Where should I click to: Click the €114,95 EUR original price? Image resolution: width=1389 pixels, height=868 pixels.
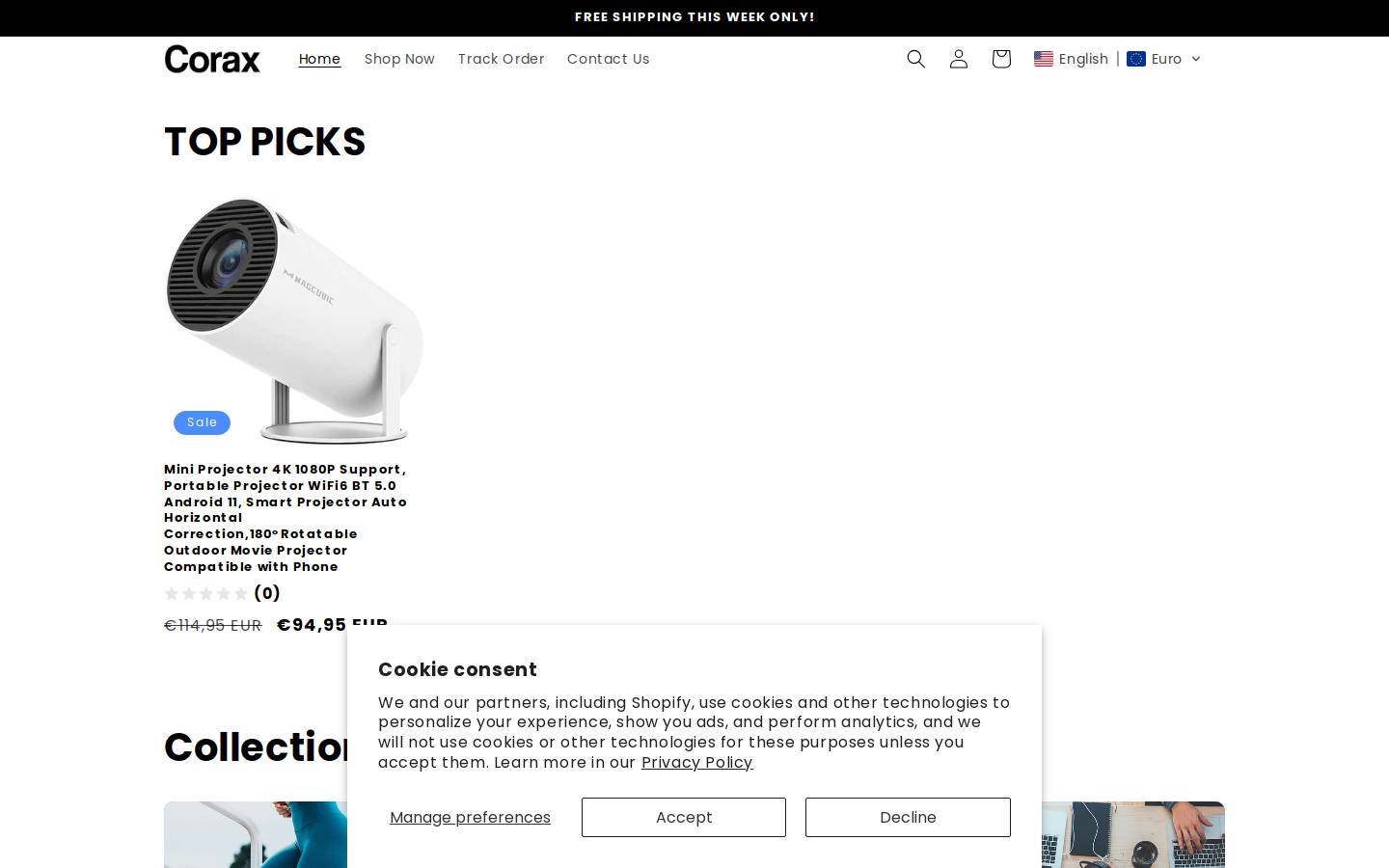click(213, 626)
